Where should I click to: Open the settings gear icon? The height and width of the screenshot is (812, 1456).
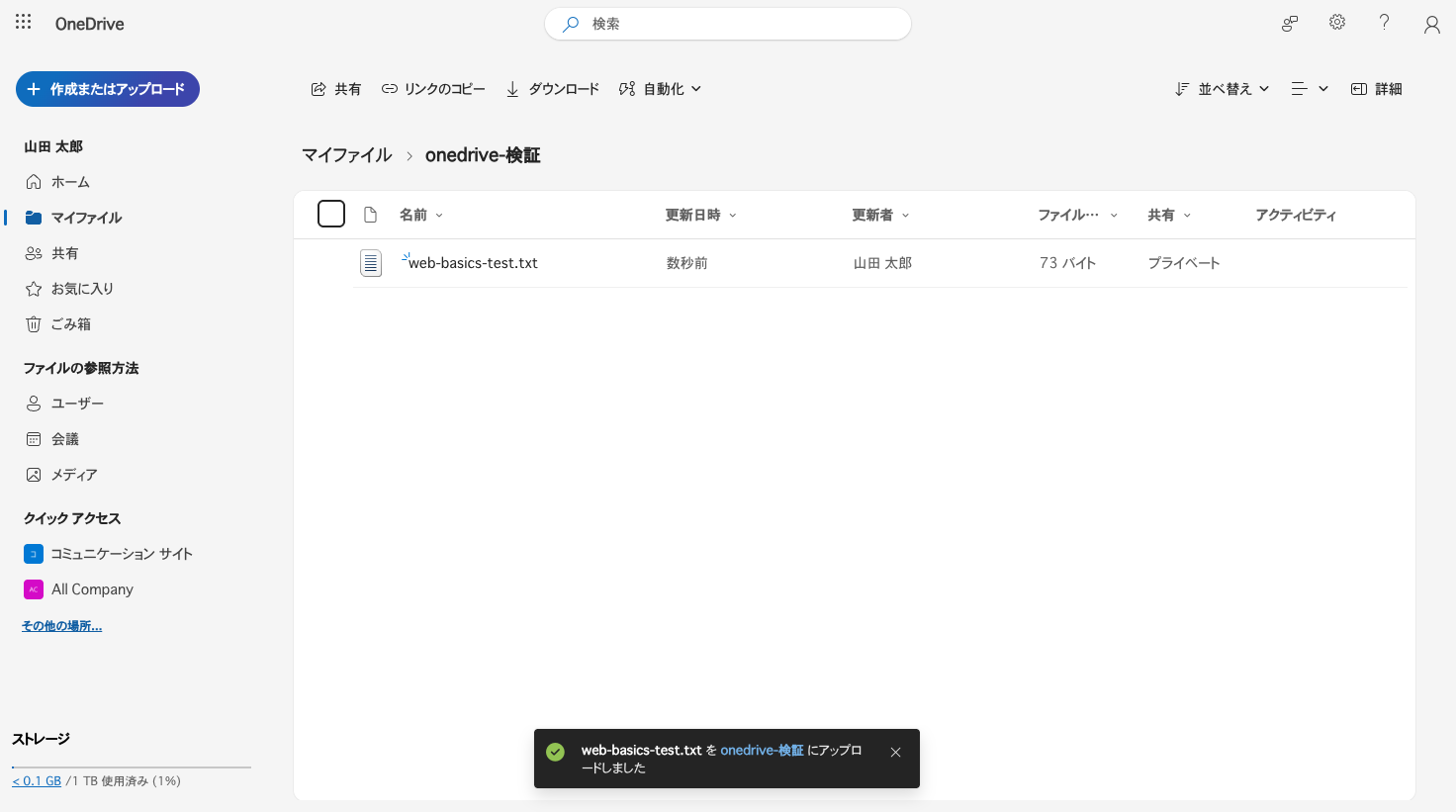pos(1337,23)
